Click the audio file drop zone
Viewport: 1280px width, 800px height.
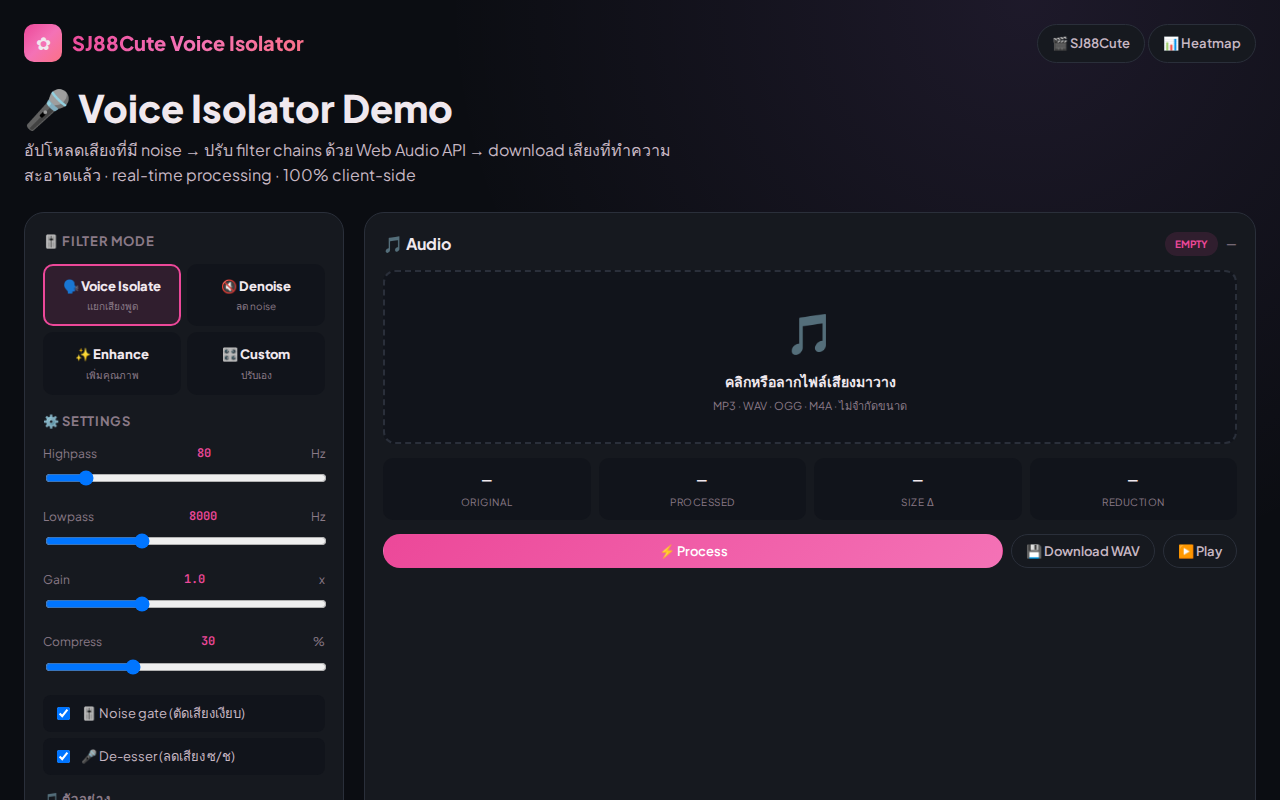[810, 357]
